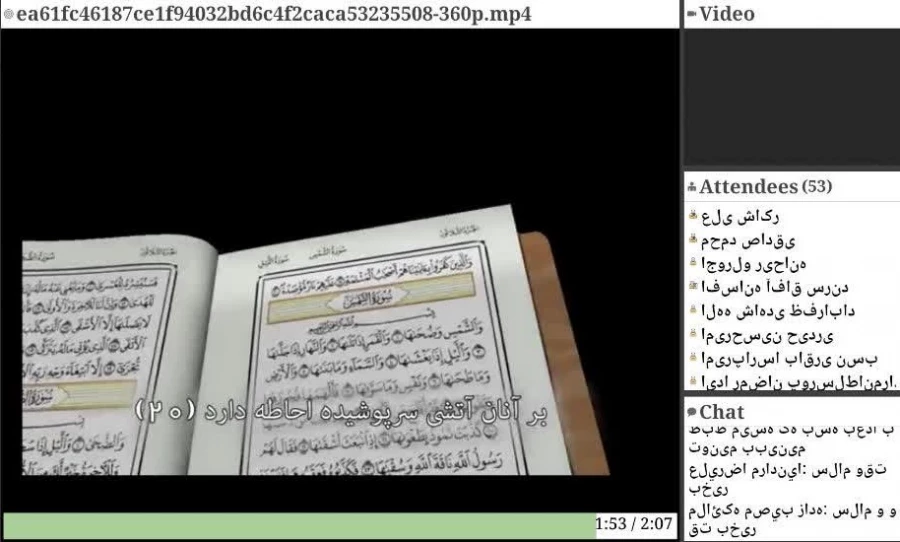
Task: Click the Attendees pod people icon
Action: (692, 187)
